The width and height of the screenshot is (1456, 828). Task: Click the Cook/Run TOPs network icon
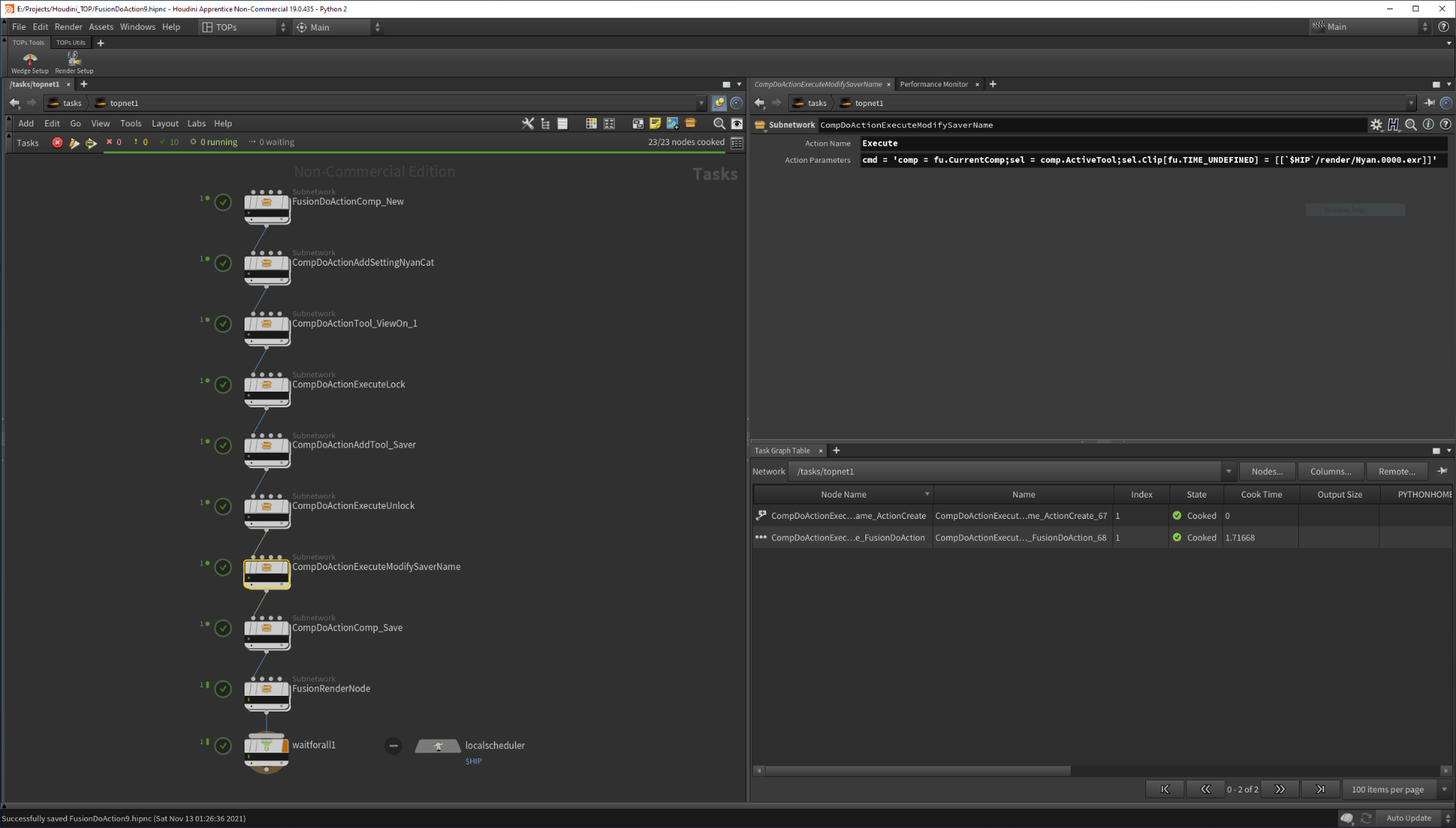click(x=92, y=142)
